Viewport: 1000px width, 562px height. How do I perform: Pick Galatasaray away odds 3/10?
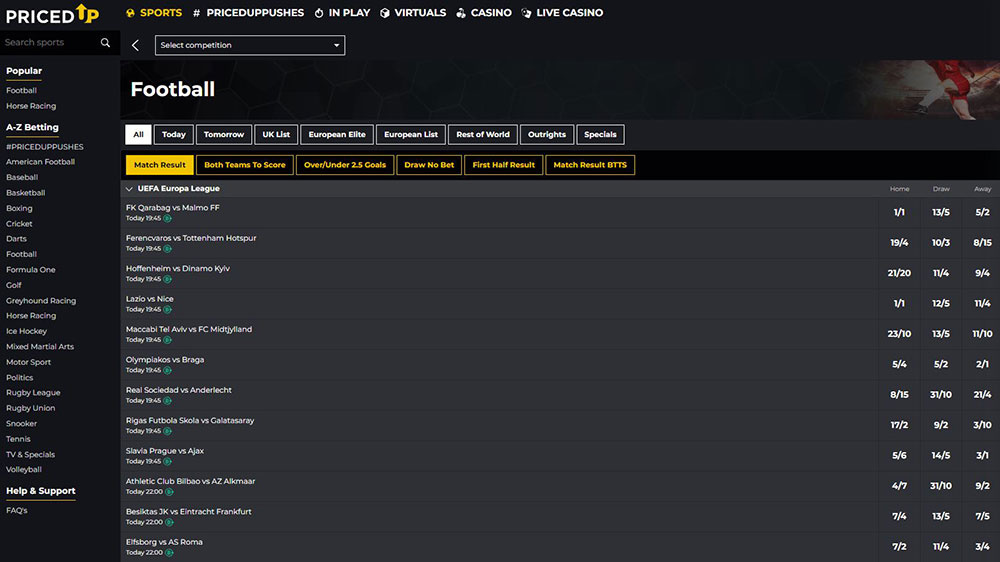point(982,425)
